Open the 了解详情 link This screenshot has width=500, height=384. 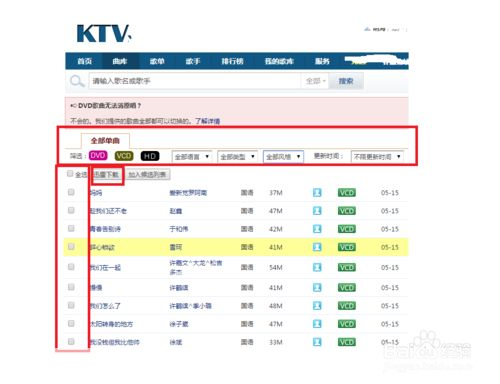(x=207, y=121)
